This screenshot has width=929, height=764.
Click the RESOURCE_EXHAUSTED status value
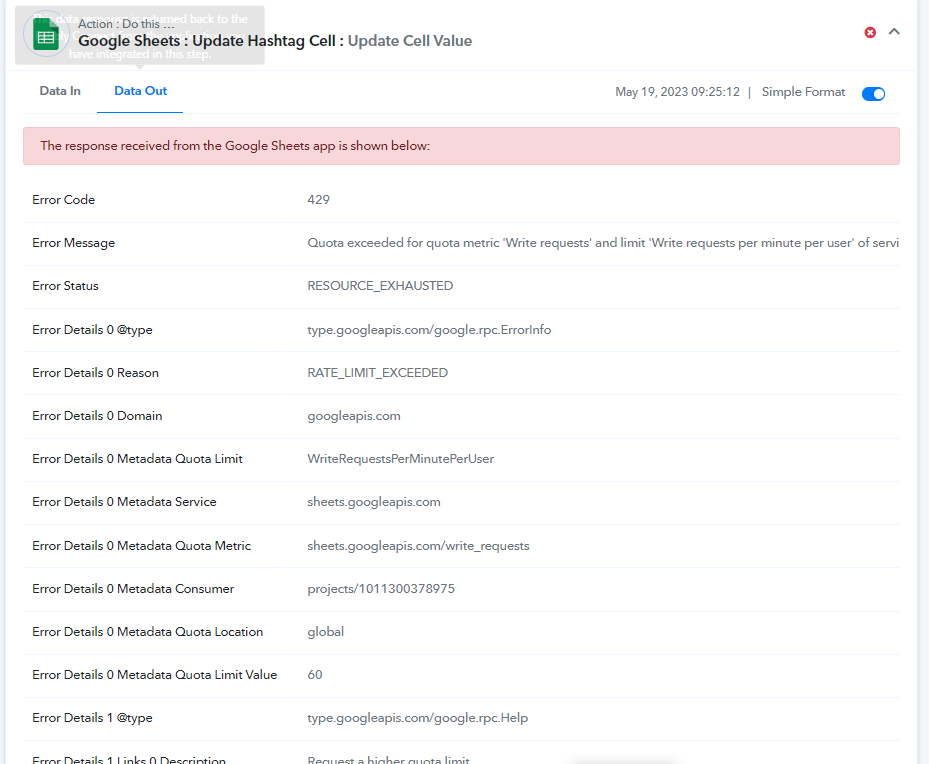(380, 285)
